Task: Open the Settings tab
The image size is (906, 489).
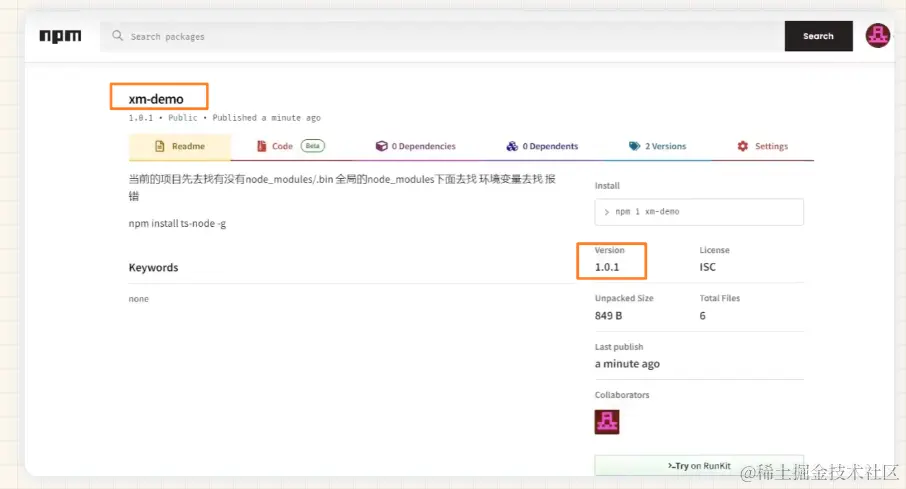Action: tap(763, 146)
